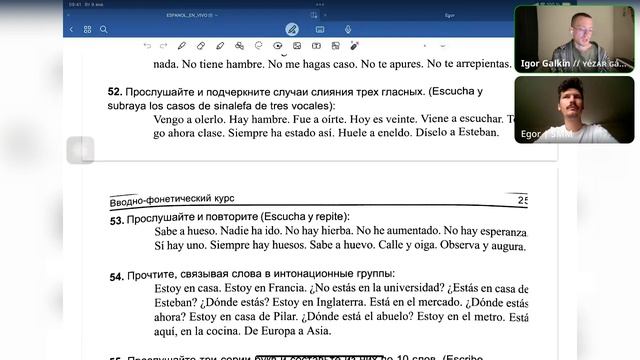Image resolution: width=640 pixels, height=360 pixels.
Task: Open the ESPANOL_EN_VIVO document tab dropdown
Action: [192, 16]
